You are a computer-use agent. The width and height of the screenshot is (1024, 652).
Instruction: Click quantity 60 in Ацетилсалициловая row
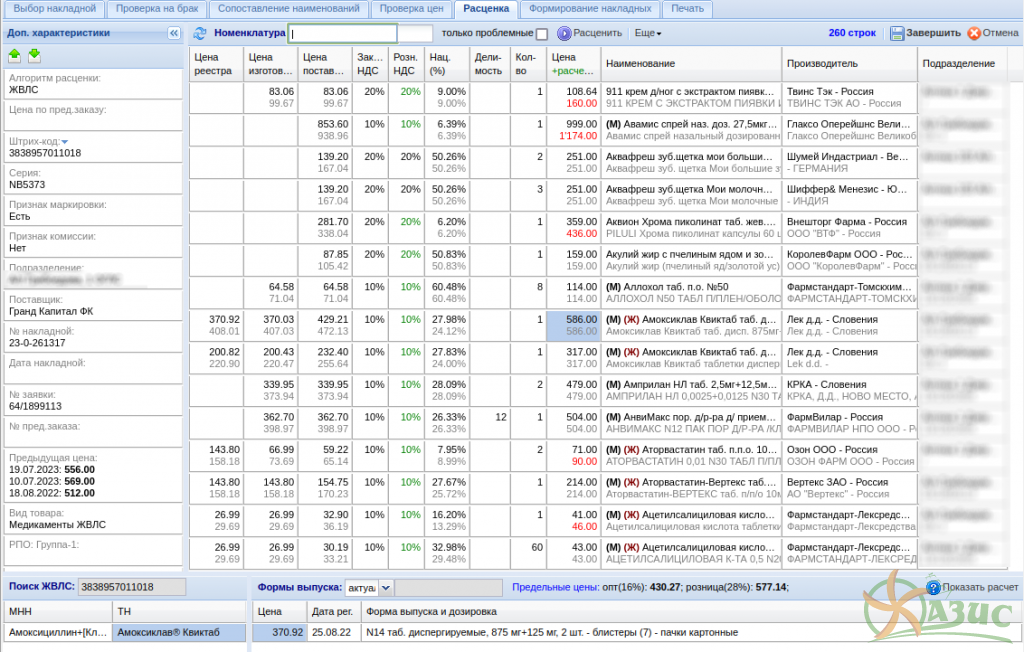(x=537, y=547)
